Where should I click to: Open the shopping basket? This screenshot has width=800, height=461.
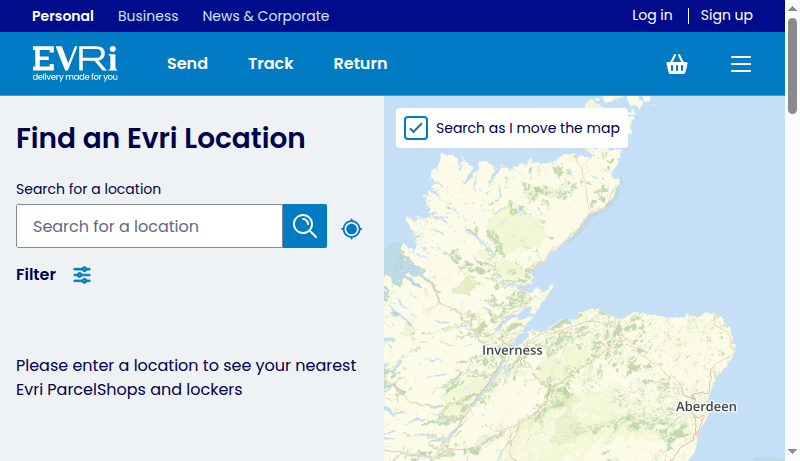pyautogui.click(x=677, y=64)
